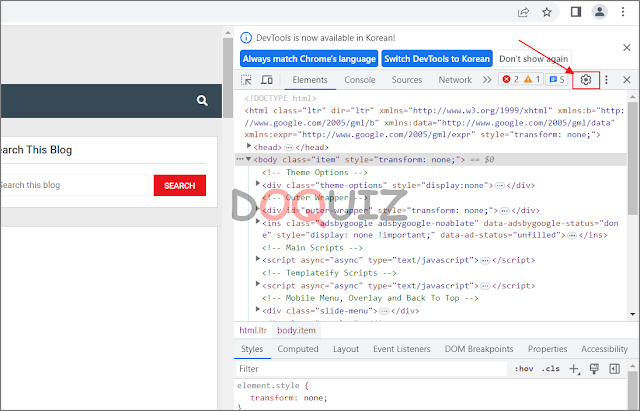Click the yellow warnings counter
Image resolution: width=640 pixels, height=411 pixels.
tap(532, 79)
